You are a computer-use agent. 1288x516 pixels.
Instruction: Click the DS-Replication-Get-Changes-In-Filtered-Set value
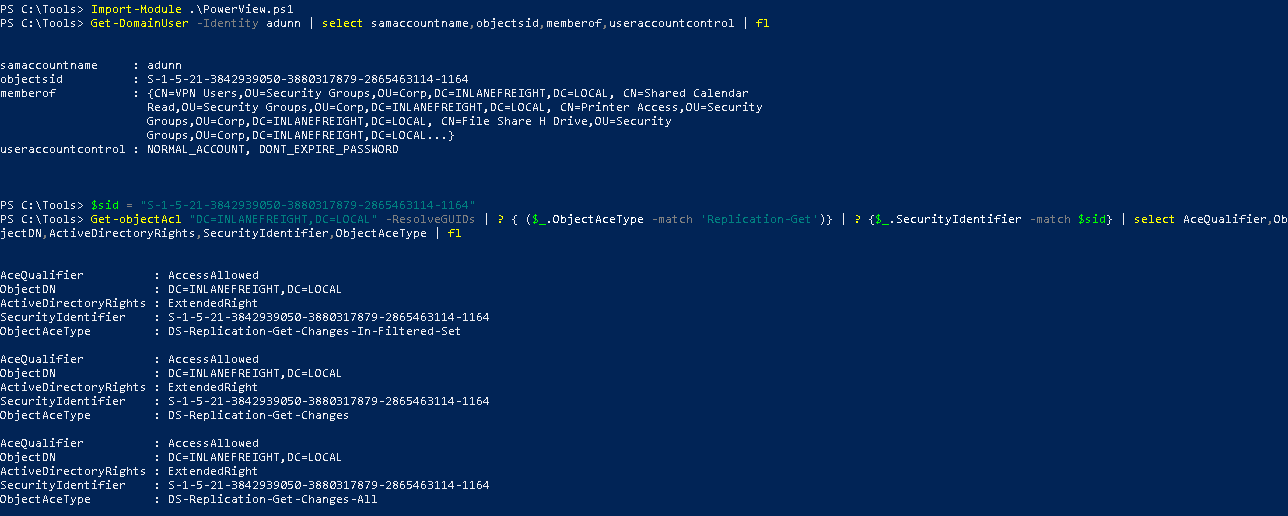(x=314, y=331)
